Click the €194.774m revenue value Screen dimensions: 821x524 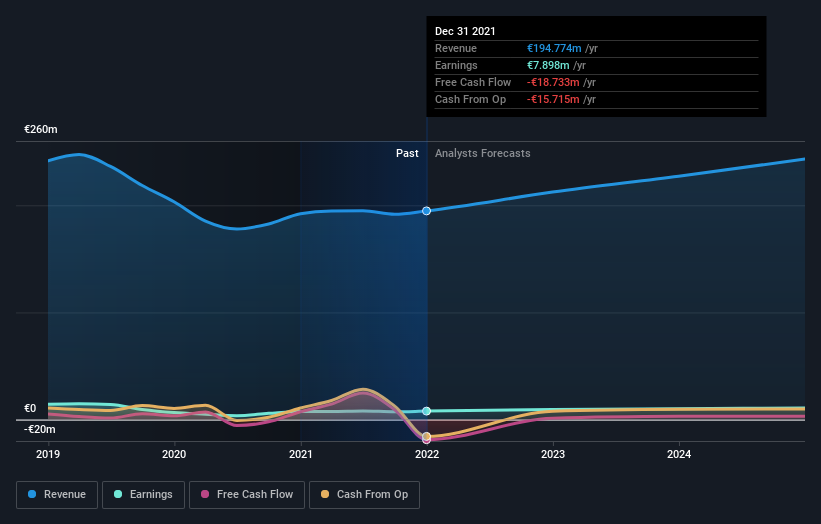point(554,48)
